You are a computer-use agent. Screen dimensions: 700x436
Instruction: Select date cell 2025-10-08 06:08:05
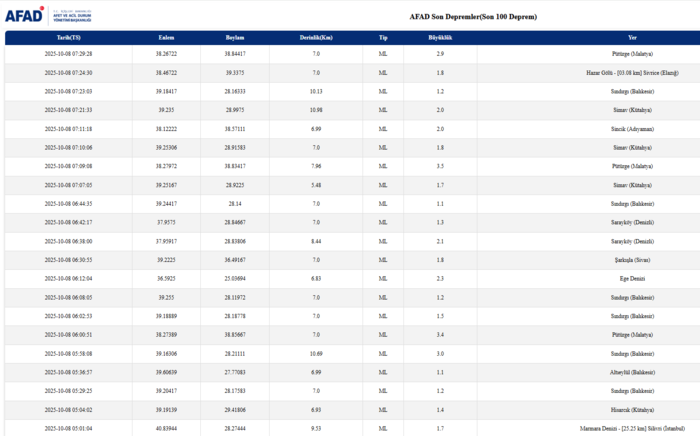pyautogui.click(x=68, y=298)
